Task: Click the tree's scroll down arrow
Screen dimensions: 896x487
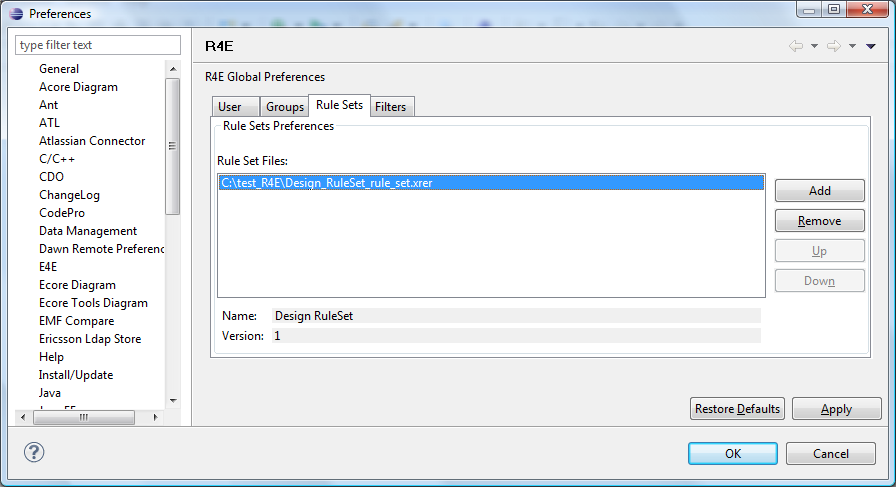Action: pyautogui.click(x=173, y=401)
